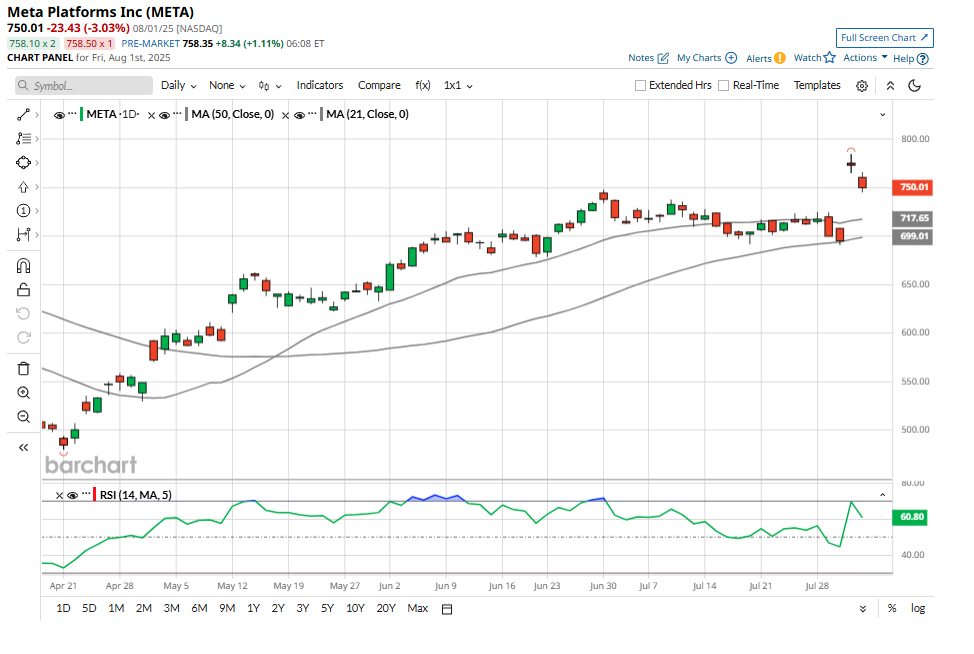This screenshot has height=654, width=974.
Task: Open the Templates menu
Action: click(817, 86)
